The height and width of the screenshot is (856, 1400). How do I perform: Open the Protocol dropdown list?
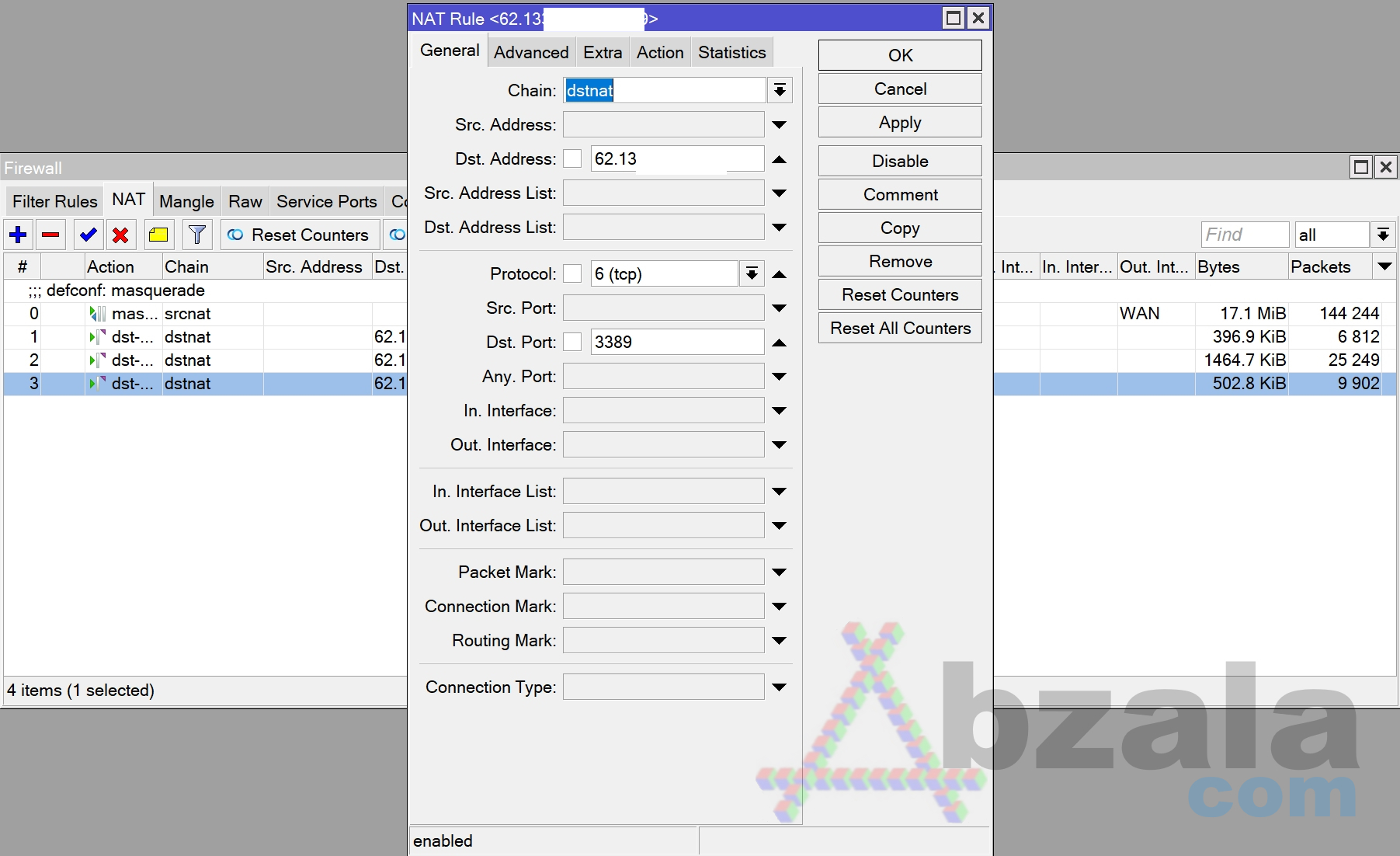click(x=752, y=274)
